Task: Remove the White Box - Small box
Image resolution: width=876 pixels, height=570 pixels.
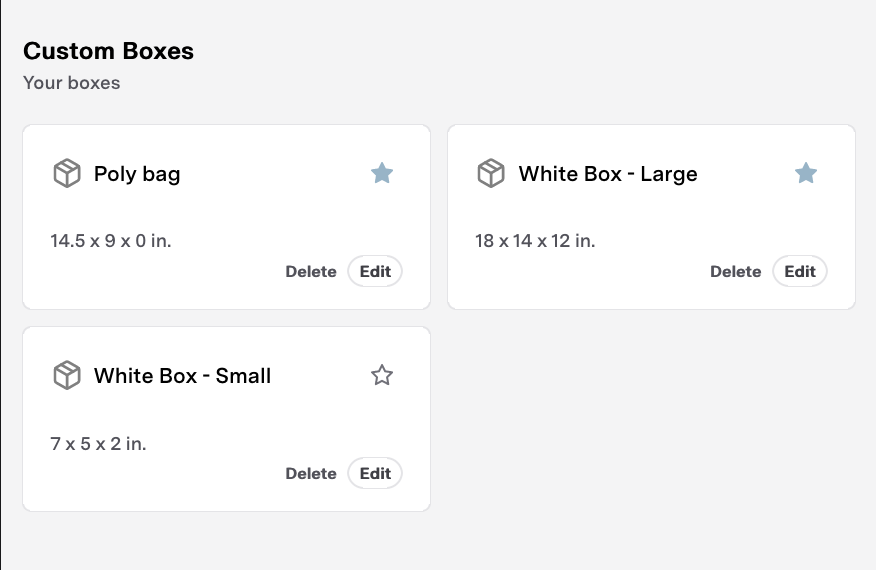Action: (311, 474)
